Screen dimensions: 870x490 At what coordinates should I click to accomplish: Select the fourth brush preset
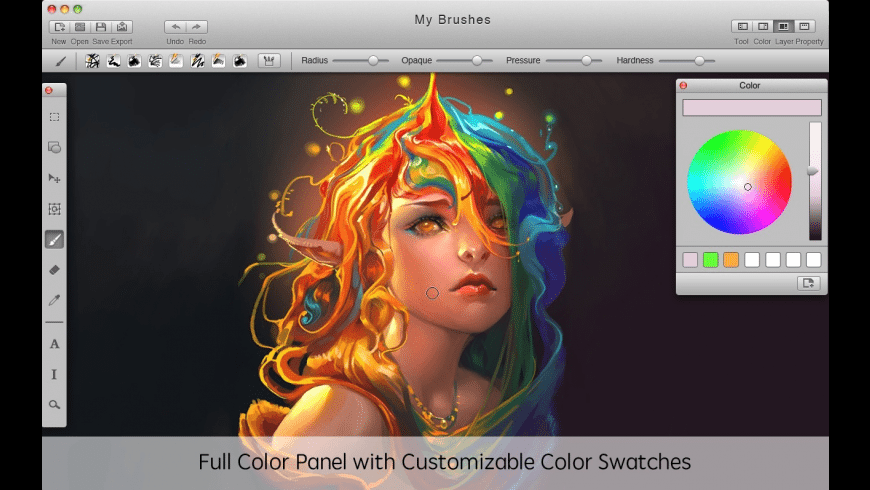(155, 60)
